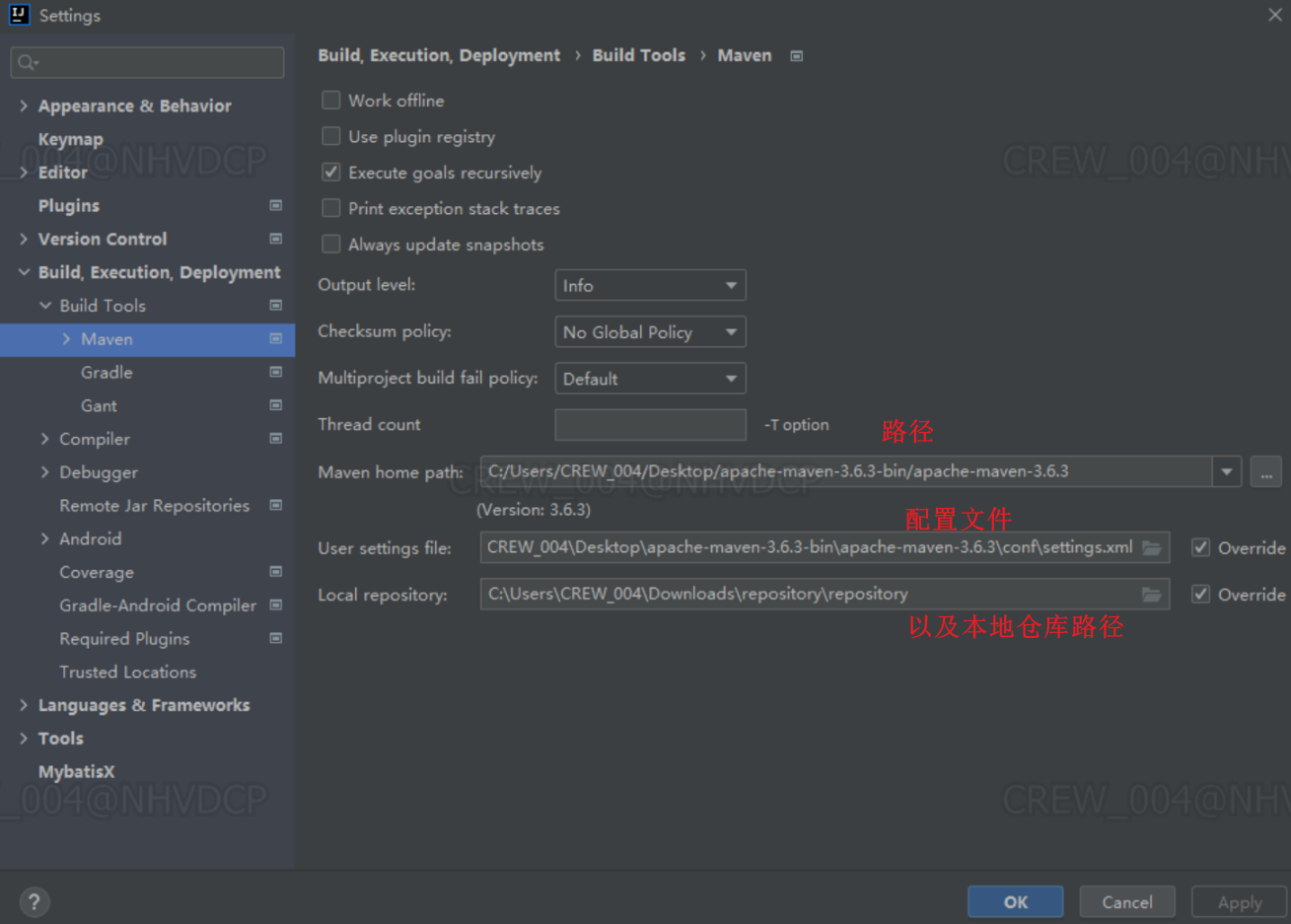Open the Output level dropdown
1291x924 pixels.
[650, 285]
